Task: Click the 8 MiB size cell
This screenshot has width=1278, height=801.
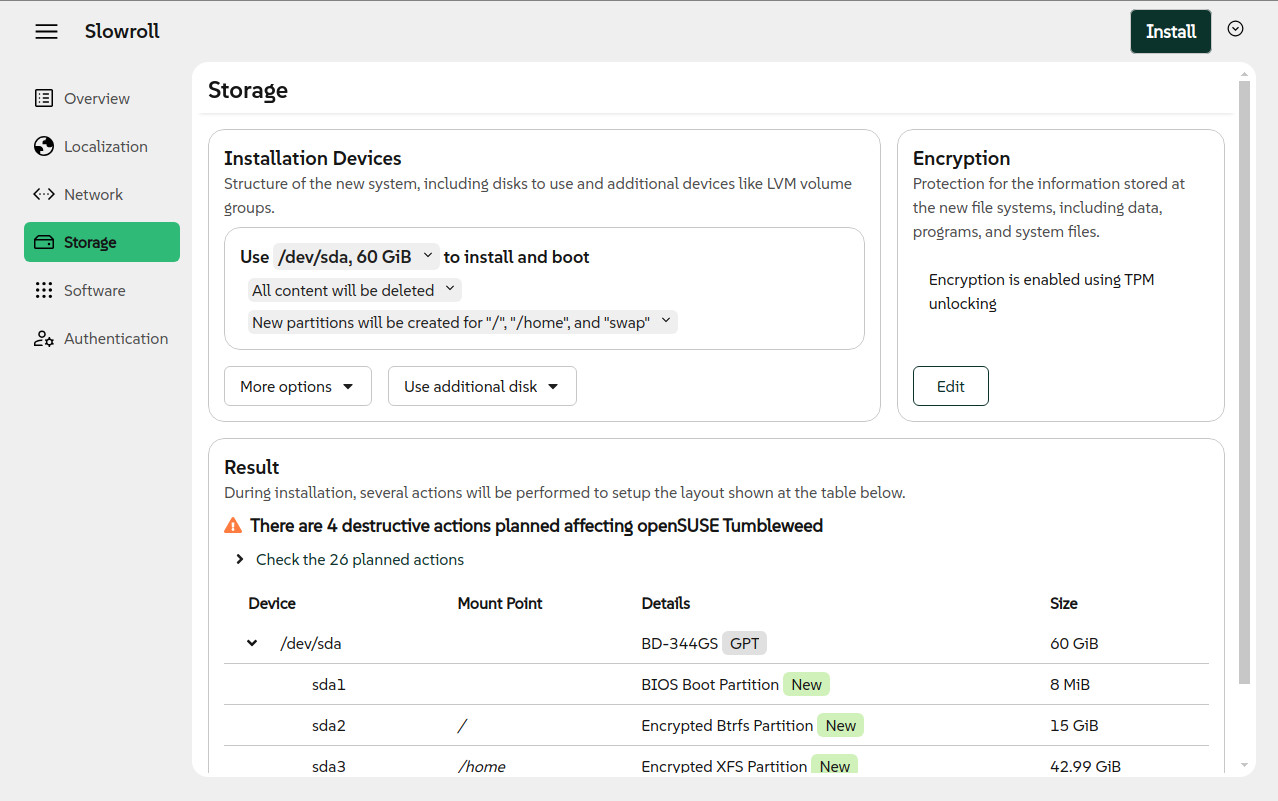Action: point(1070,685)
